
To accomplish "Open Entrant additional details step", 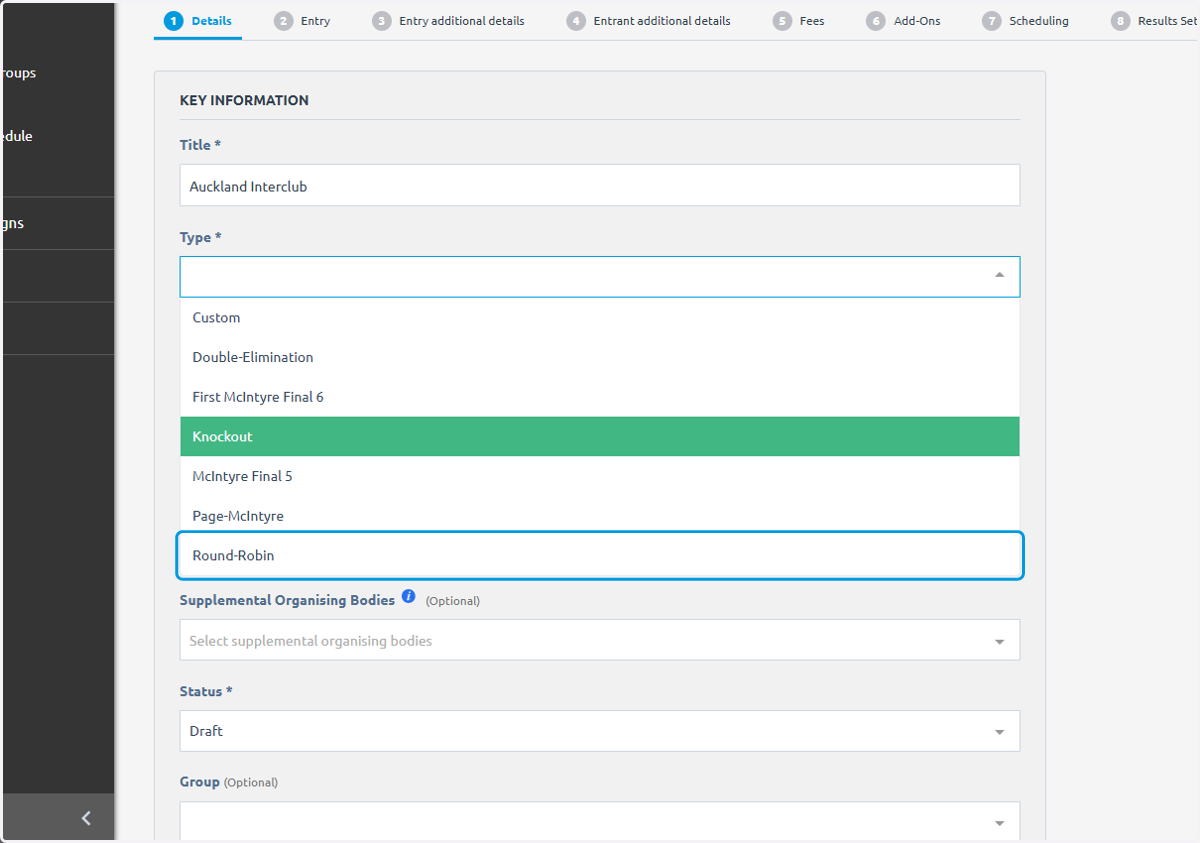I will coord(648,21).
